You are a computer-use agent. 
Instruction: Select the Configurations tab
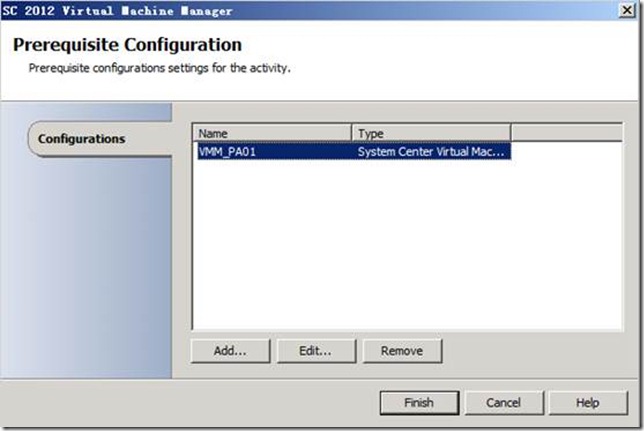[x=100, y=139]
